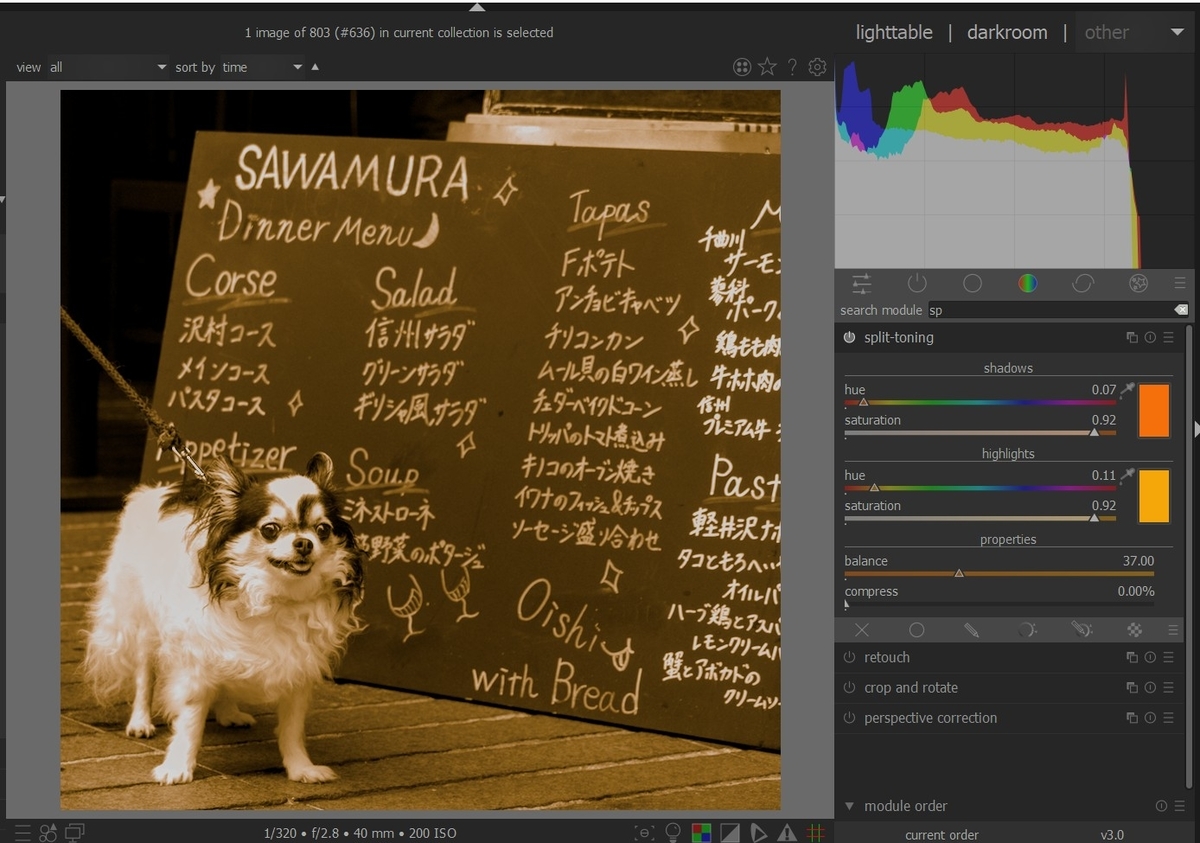Reset the retouch module
Image resolution: width=1200 pixels, height=843 pixels.
click(x=1150, y=658)
